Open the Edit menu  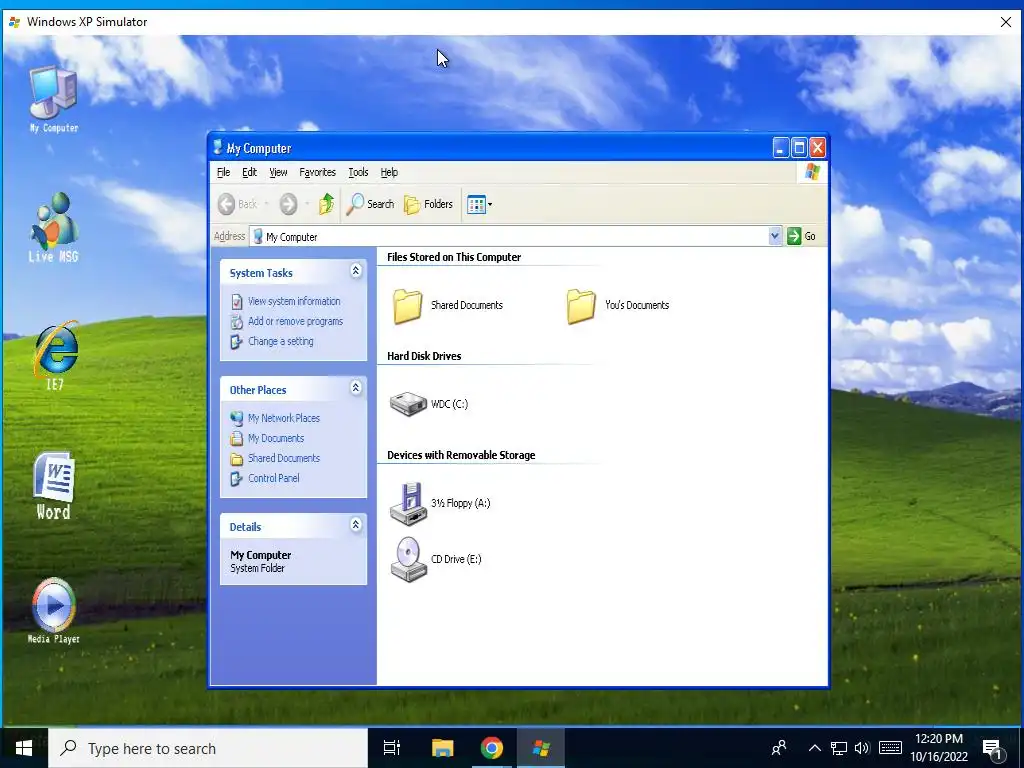249,172
